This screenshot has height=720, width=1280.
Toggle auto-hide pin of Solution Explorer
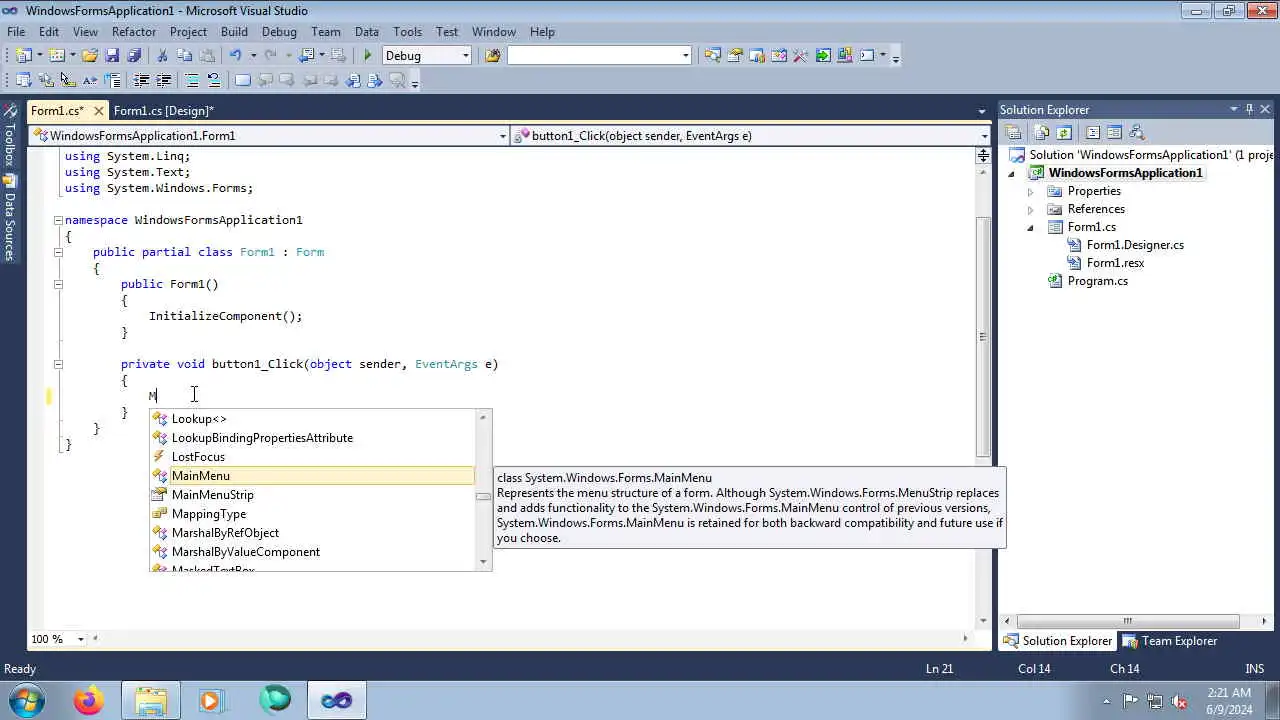[1249, 110]
